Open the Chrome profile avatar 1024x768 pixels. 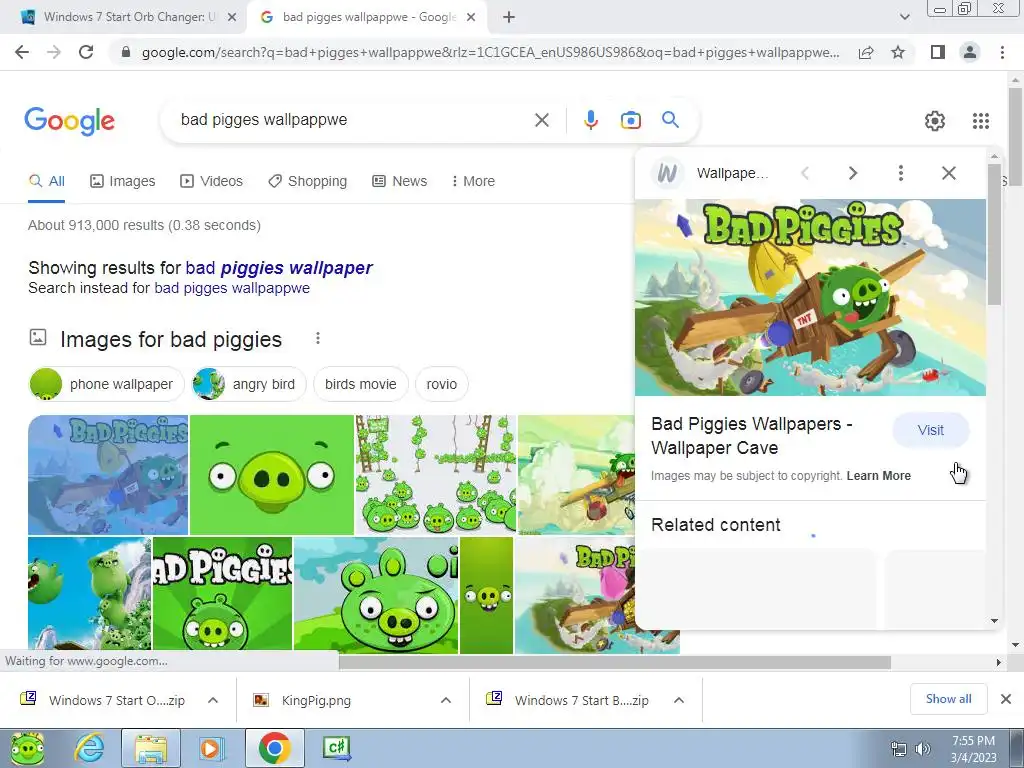(x=970, y=52)
